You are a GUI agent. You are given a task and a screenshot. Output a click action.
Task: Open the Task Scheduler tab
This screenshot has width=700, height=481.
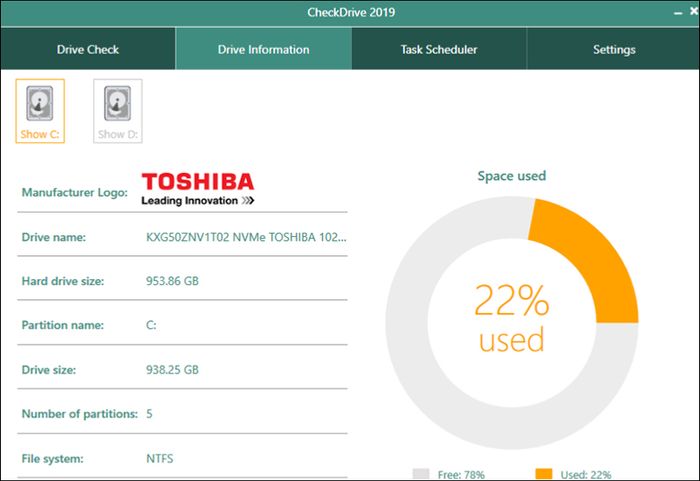pyautogui.click(x=439, y=49)
